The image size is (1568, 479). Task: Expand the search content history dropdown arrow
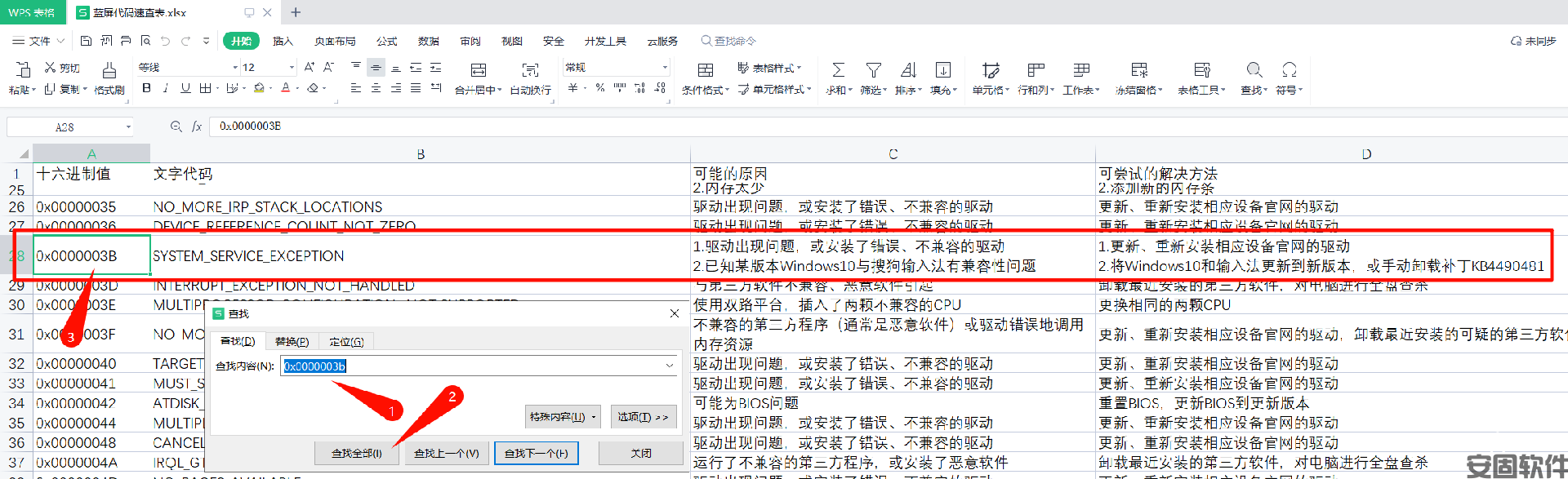coord(670,366)
